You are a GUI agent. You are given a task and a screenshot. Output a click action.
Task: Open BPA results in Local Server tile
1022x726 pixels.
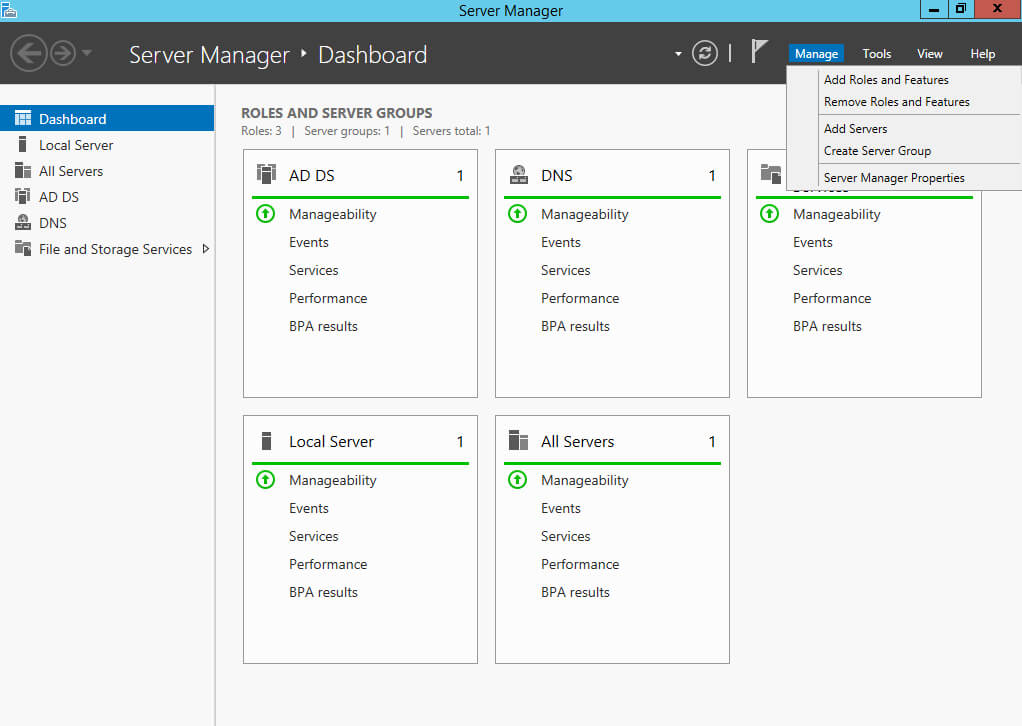323,592
